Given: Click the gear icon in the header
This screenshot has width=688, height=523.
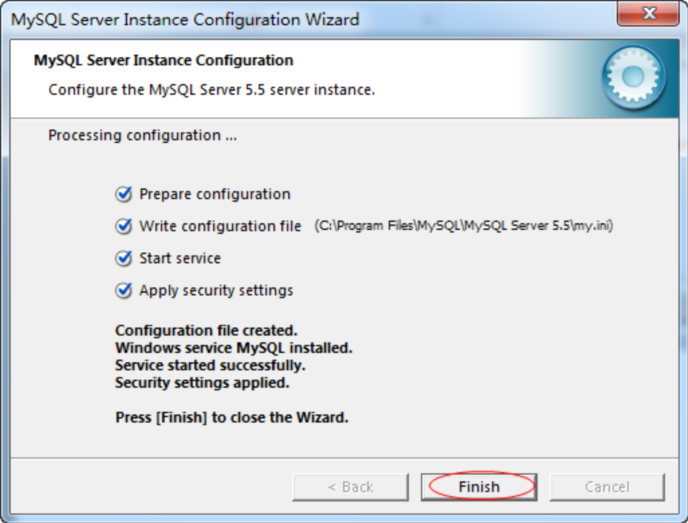Looking at the screenshot, I should pyautogui.click(x=635, y=78).
